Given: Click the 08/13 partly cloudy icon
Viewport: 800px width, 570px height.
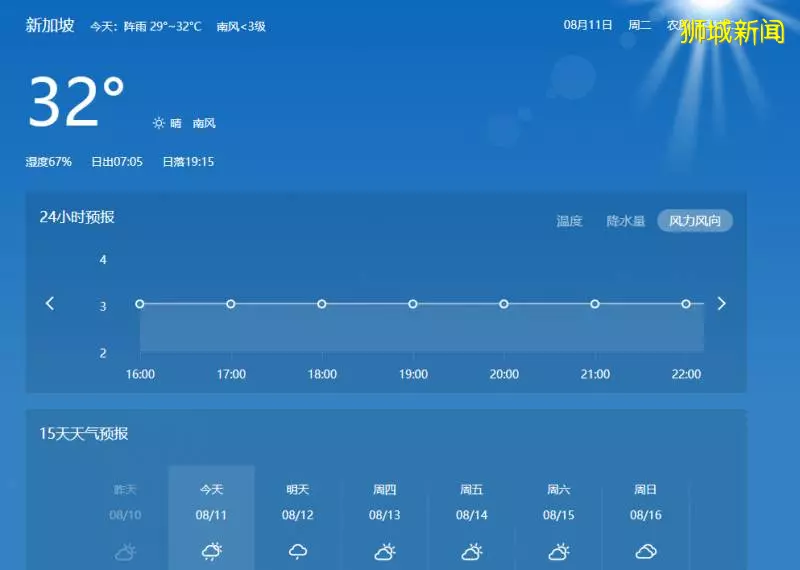Looking at the screenshot, I should pyautogui.click(x=385, y=552).
